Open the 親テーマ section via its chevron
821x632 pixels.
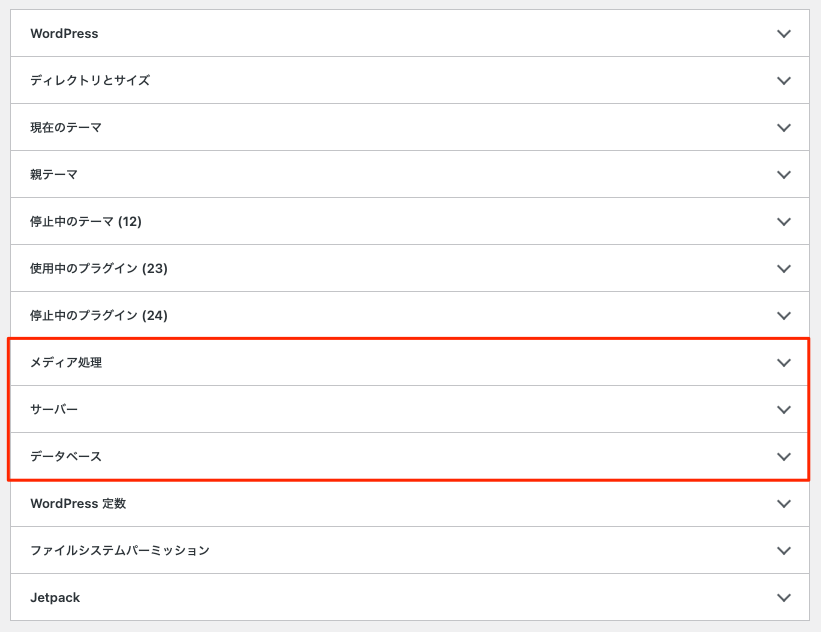(x=784, y=175)
